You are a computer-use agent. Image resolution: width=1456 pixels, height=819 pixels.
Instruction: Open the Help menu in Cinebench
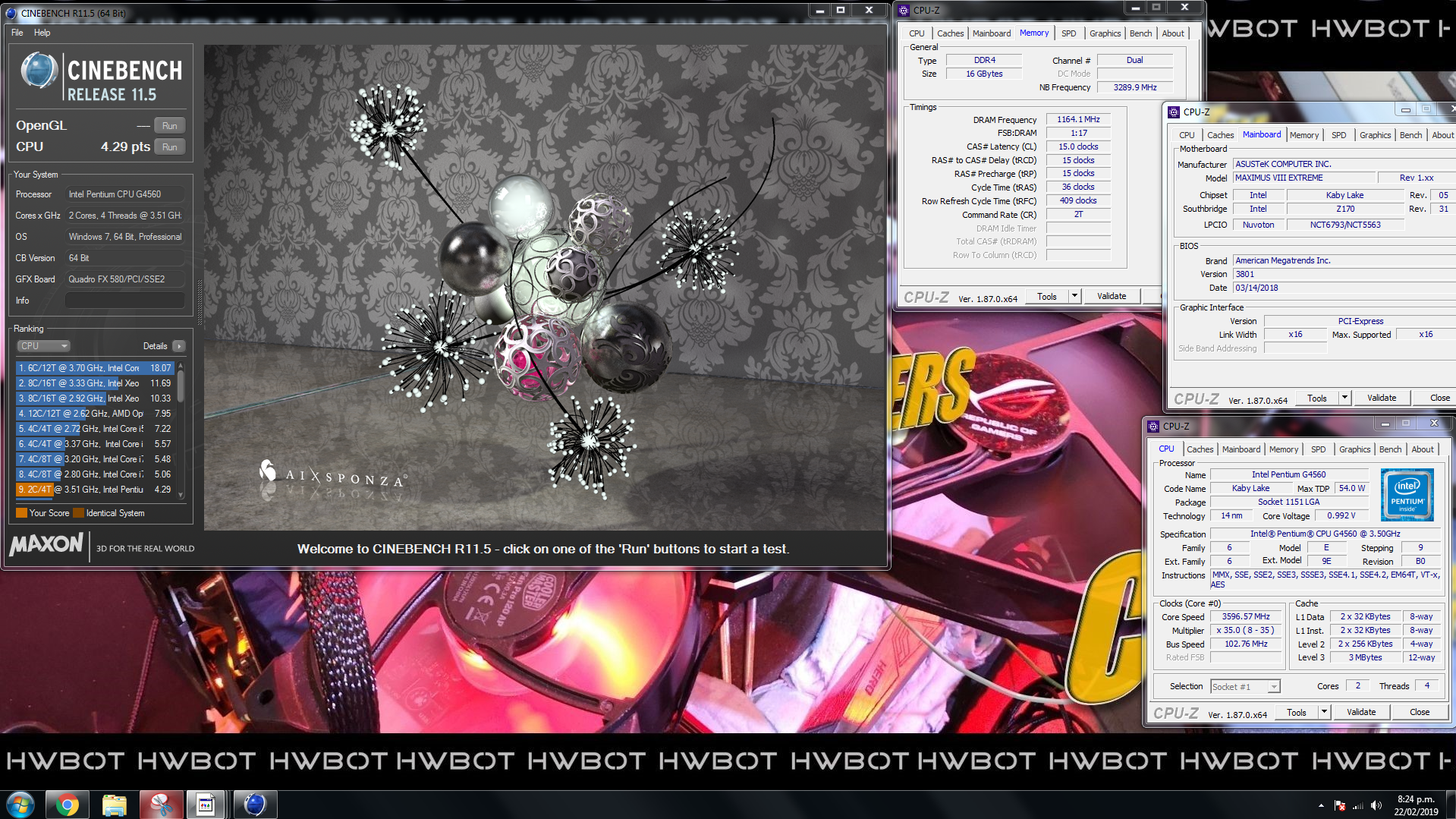click(42, 33)
